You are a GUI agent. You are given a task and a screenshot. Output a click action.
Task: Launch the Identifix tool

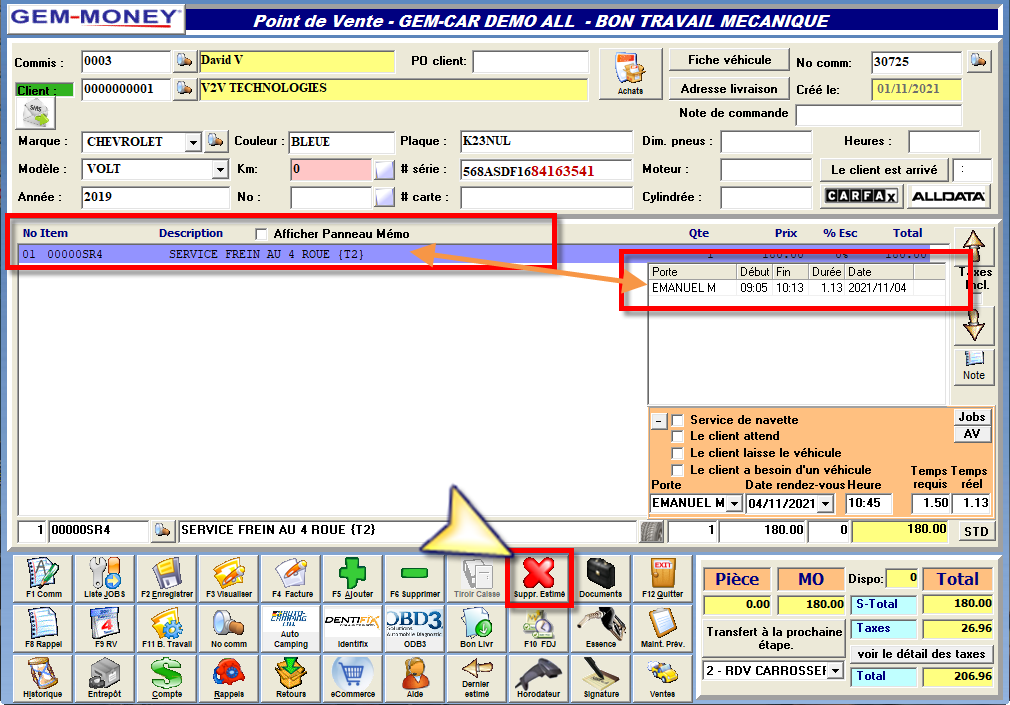(x=352, y=628)
